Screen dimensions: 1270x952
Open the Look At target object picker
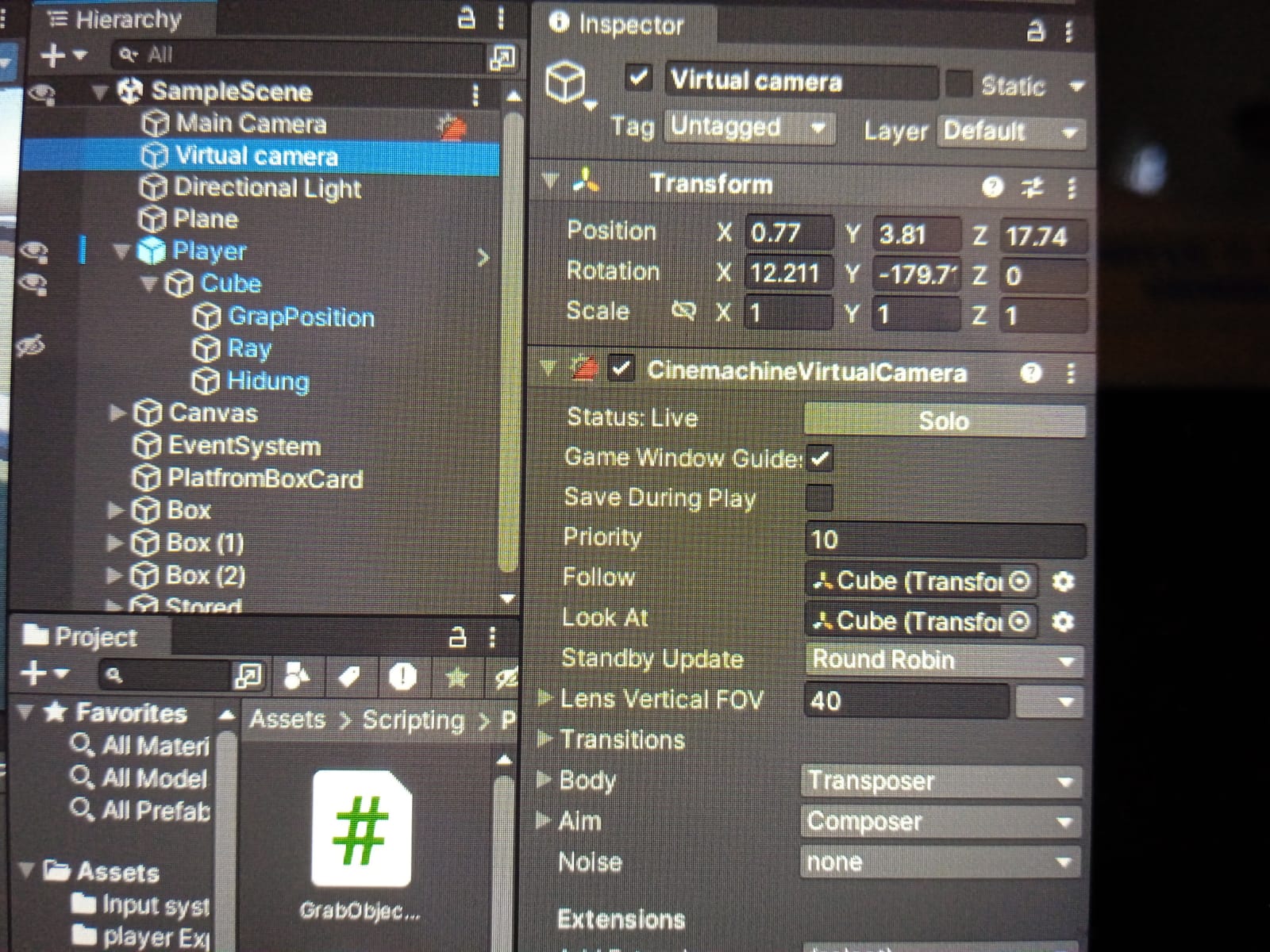click(1020, 620)
